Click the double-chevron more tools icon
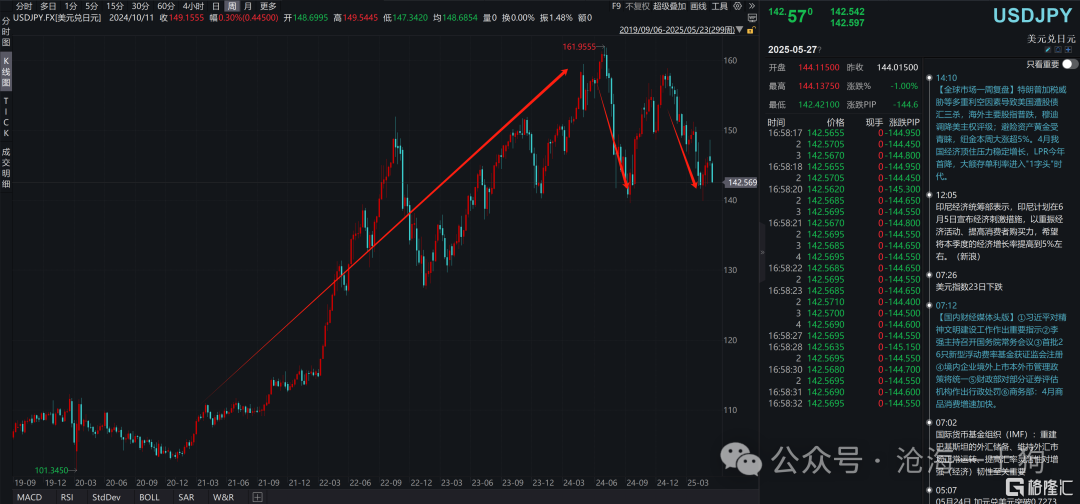 click(x=752, y=6)
